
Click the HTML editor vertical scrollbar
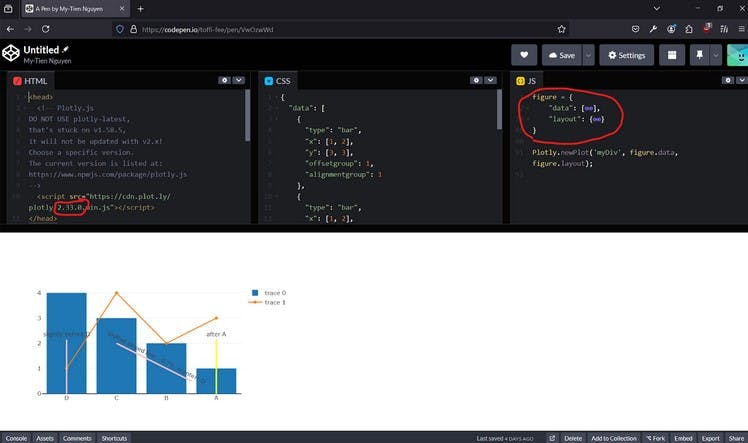pyautogui.click(x=248, y=115)
